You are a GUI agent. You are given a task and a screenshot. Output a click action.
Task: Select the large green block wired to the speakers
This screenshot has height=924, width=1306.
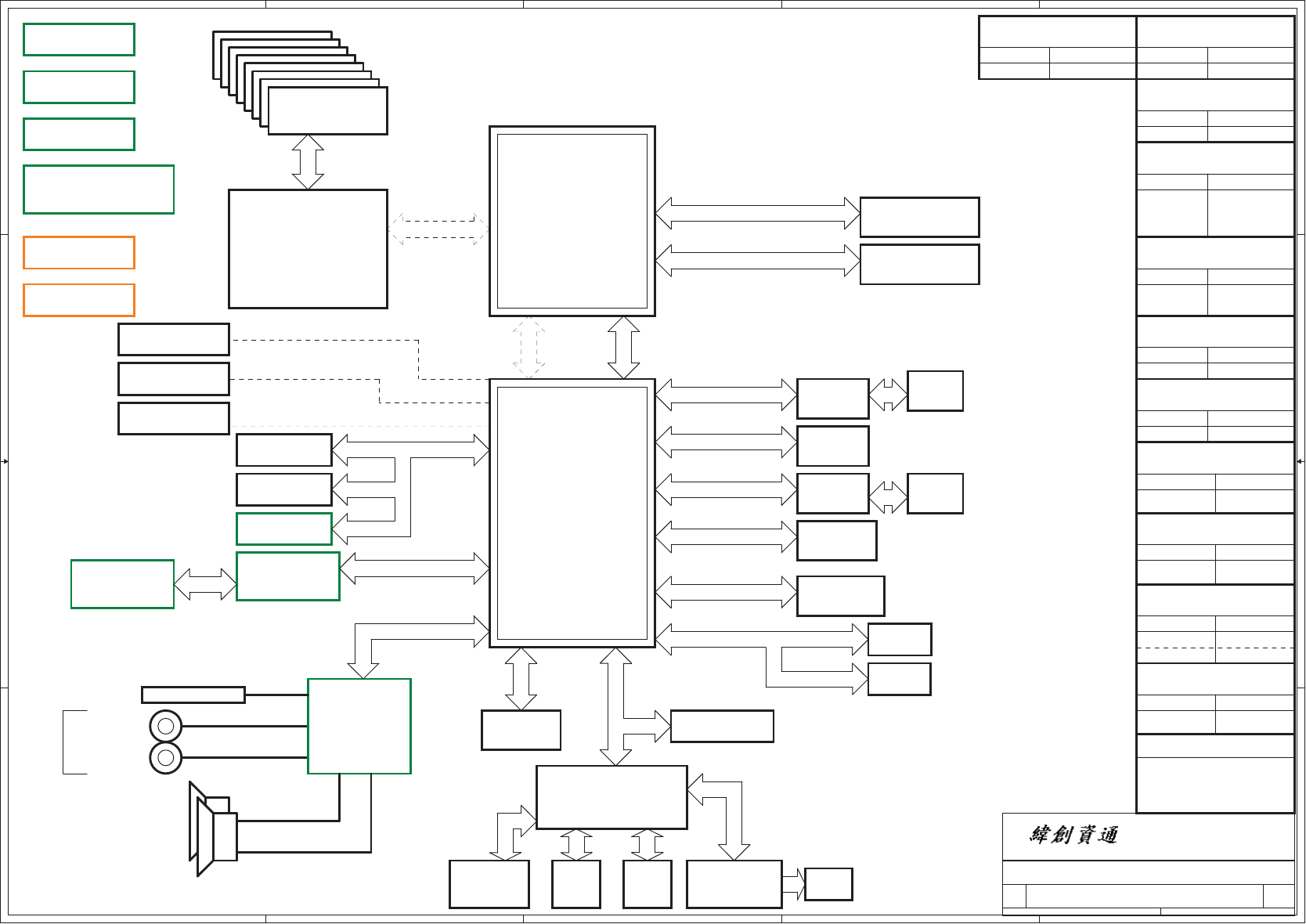(359, 726)
